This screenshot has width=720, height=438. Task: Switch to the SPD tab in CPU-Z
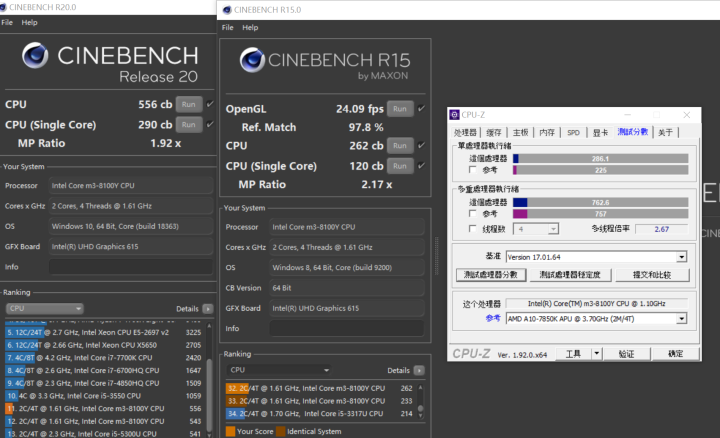pyautogui.click(x=573, y=133)
